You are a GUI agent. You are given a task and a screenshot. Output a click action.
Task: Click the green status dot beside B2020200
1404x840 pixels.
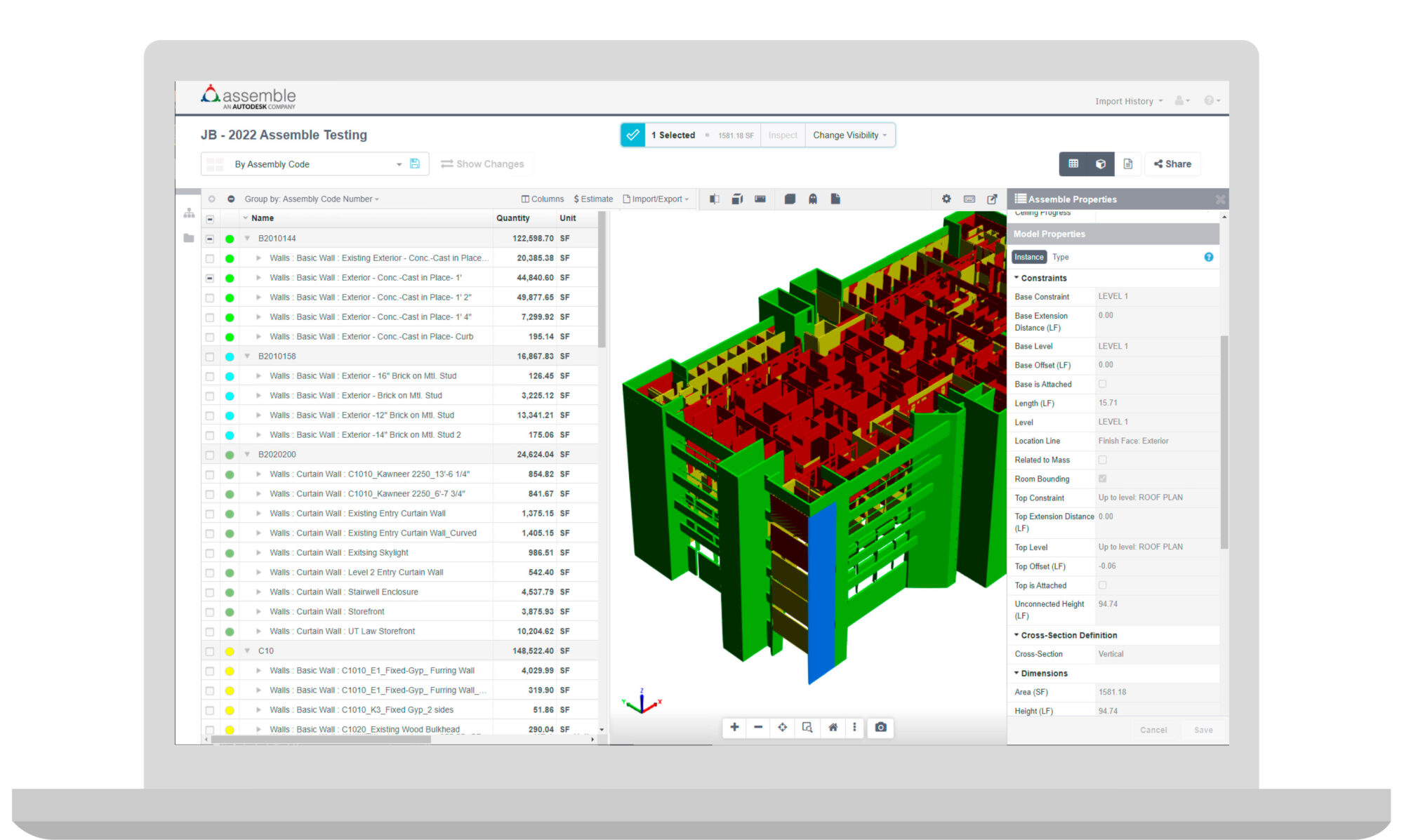tap(230, 454)
